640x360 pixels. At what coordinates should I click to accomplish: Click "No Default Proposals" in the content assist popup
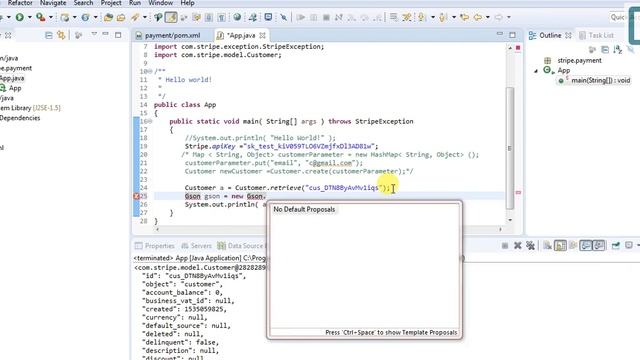tap(304, 209)
